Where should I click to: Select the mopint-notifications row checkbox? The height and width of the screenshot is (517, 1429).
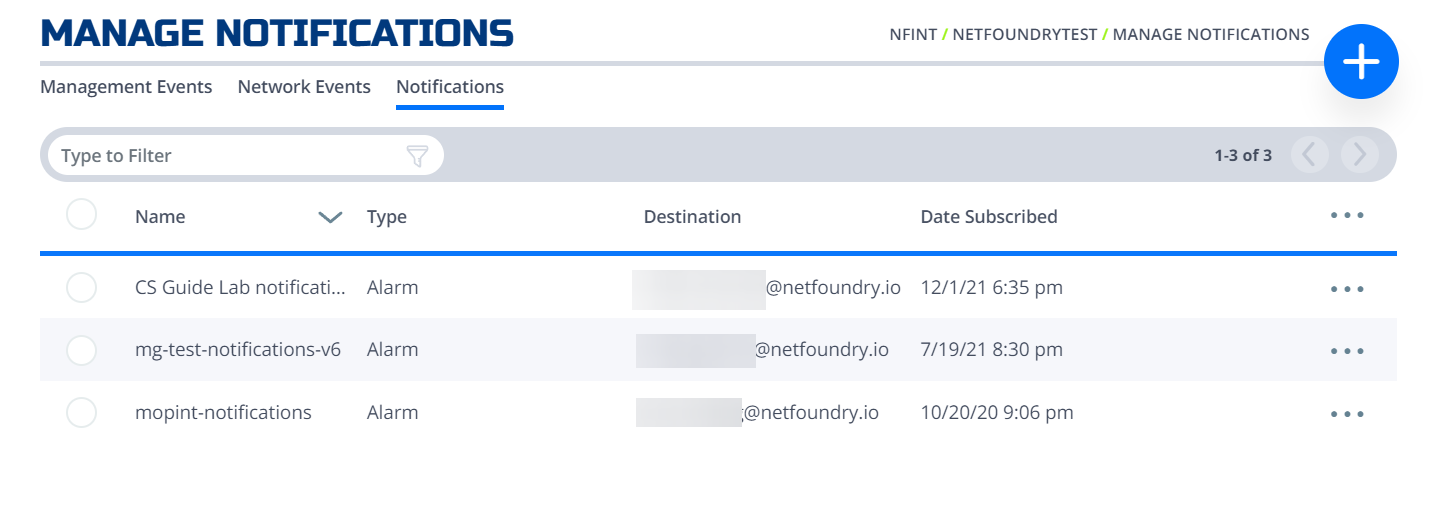pyautogui.click(x=81, y=412)
